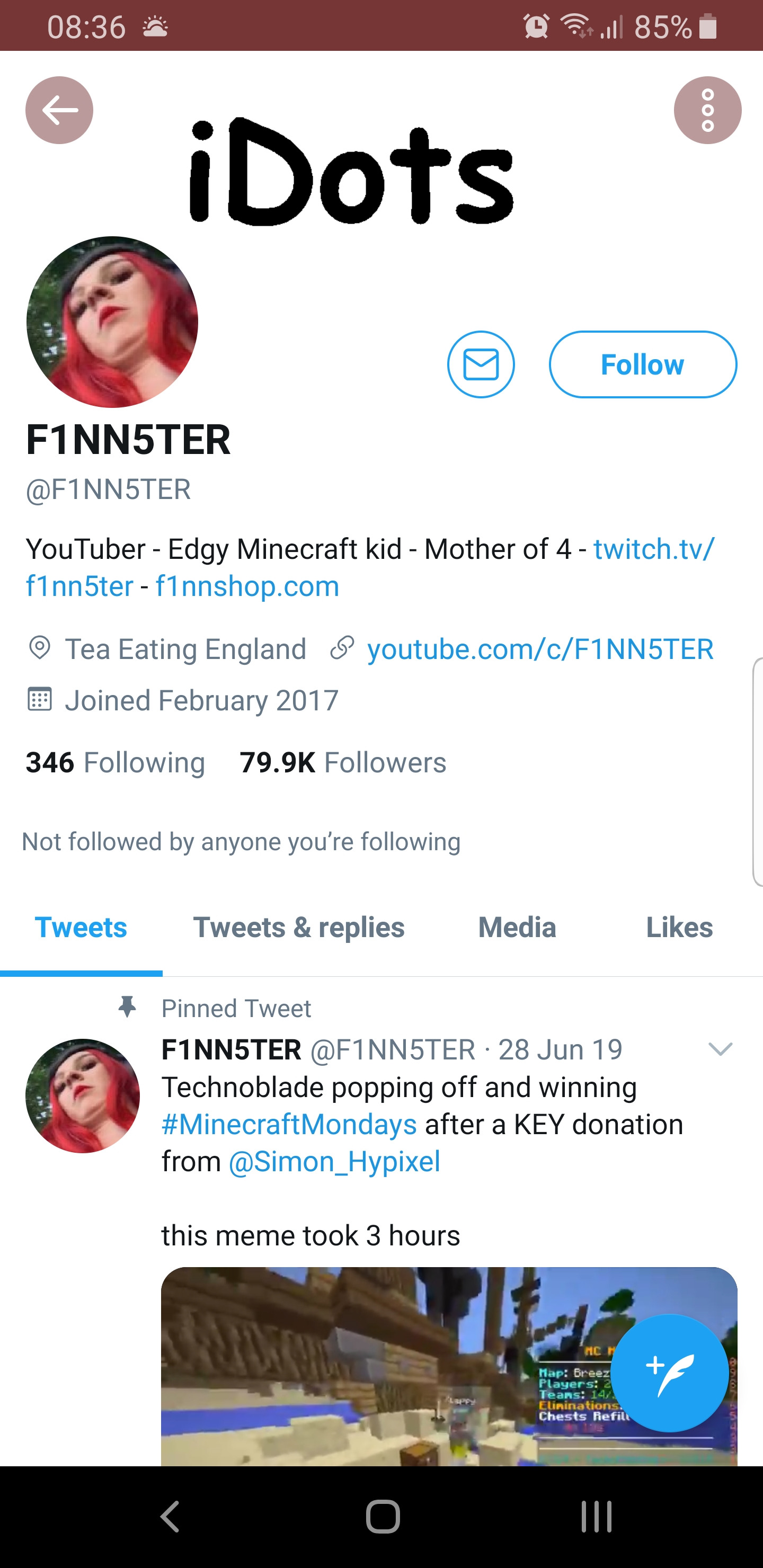Open the Likes tab

pyautogui.click(x=679, y=927)
